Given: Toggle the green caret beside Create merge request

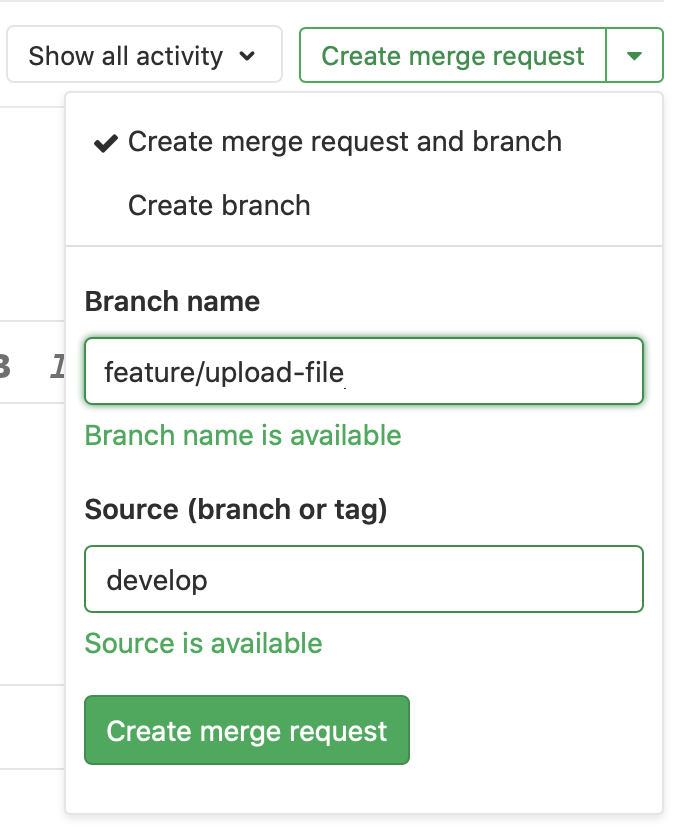Looking at the screenshot, I should [x=634, y=56].
